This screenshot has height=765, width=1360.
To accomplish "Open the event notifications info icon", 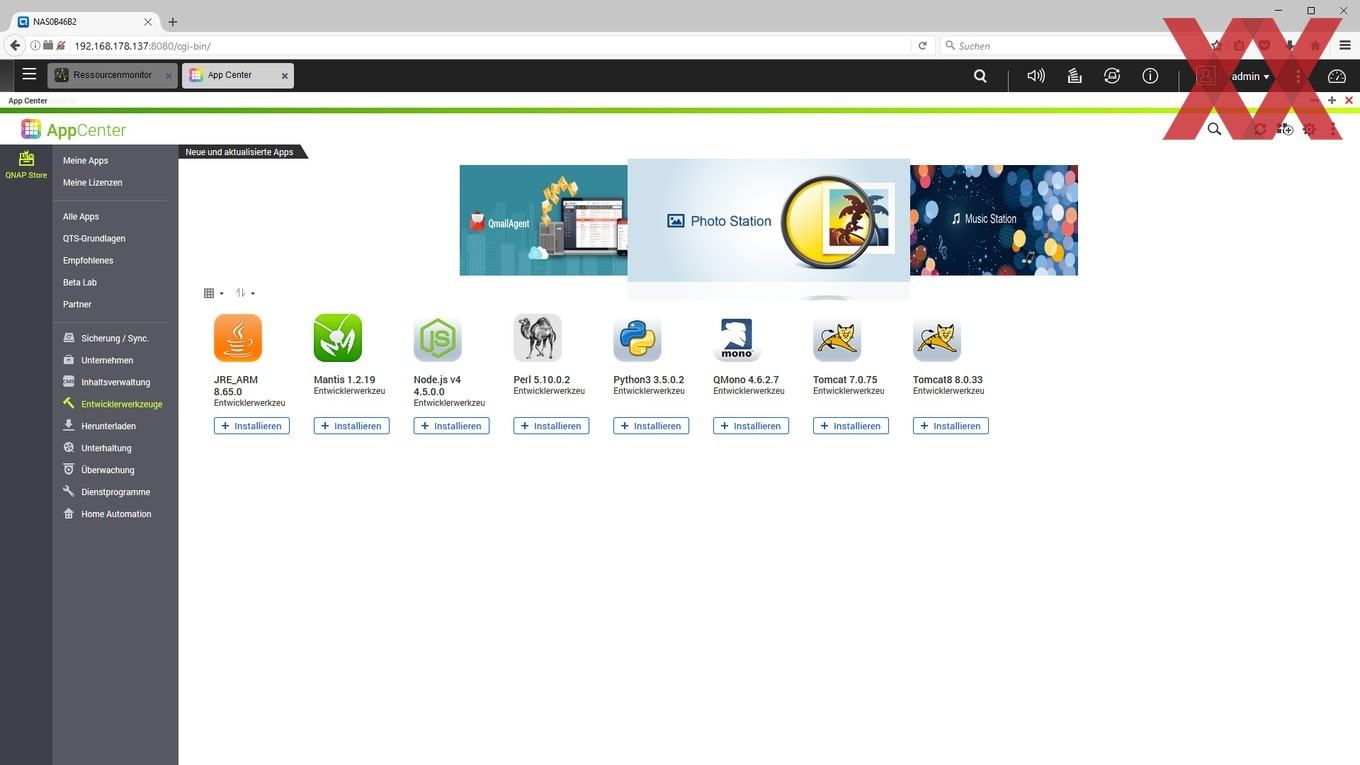I will tap(1150, 75).
